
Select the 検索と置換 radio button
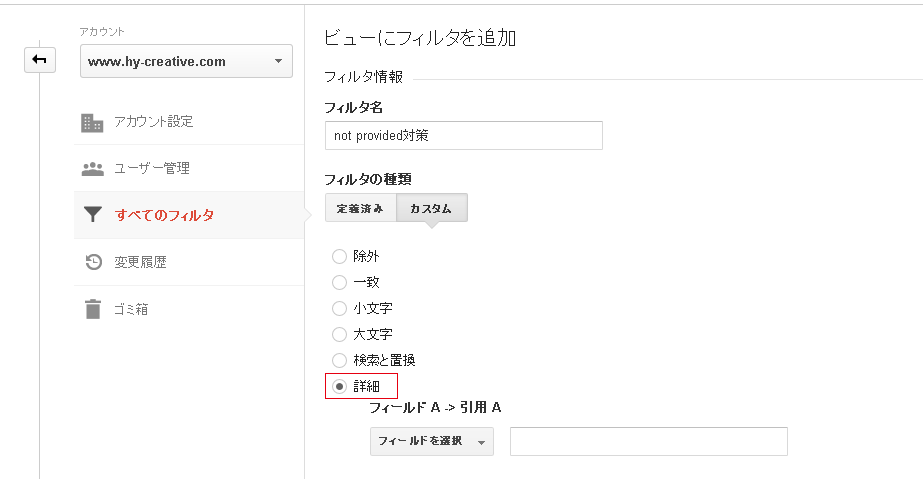click(x=339, y=360)
